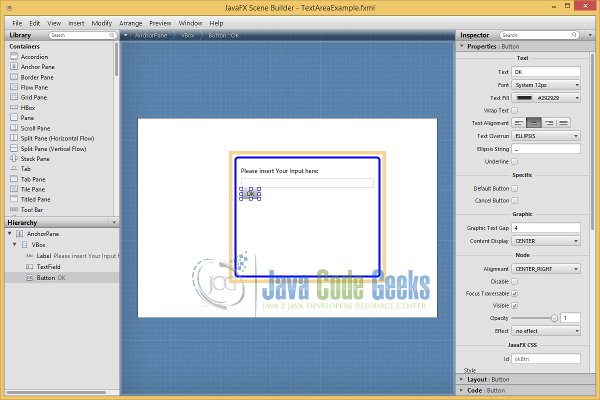The image size is (600, 400).
Task: Open the Hierarchy panel options arrow
Action: tap(114, 222)
